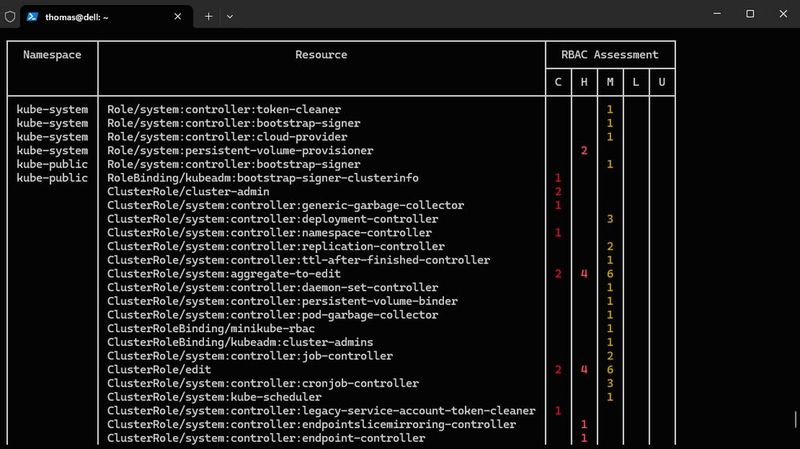
Task: Click critical count 1 for namespace-controller
Action: (x=558, y=233)
